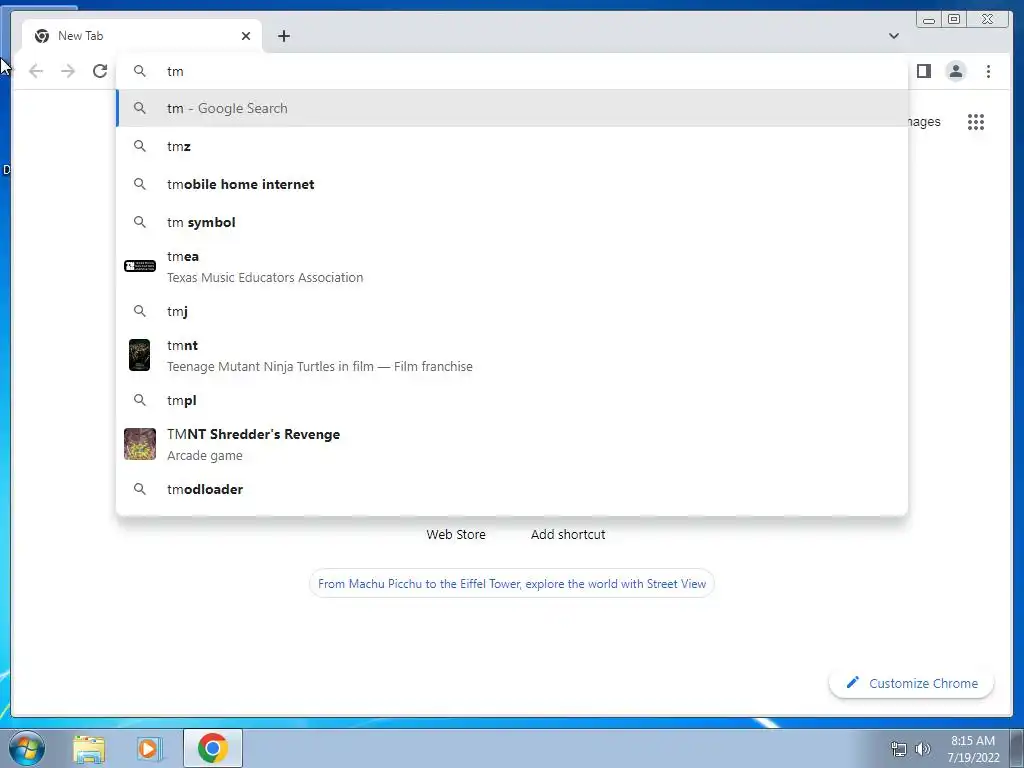Open the Google apps grid icon

tap(976, 122)
